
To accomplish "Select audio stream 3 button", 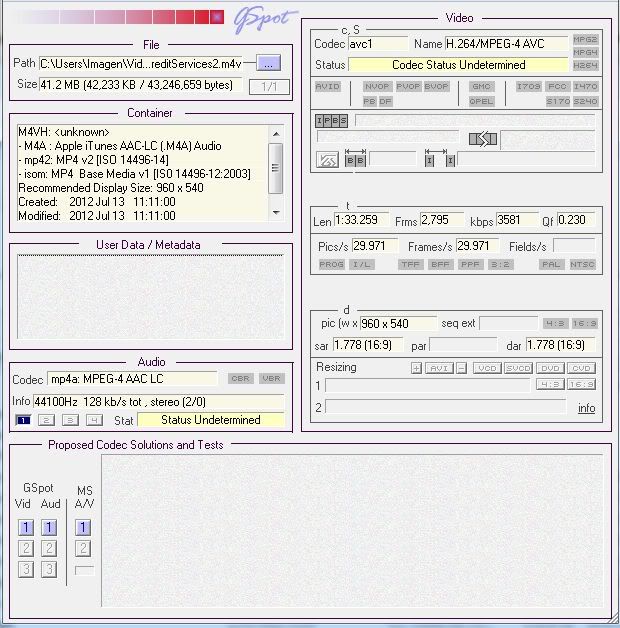I will point(70,420).
